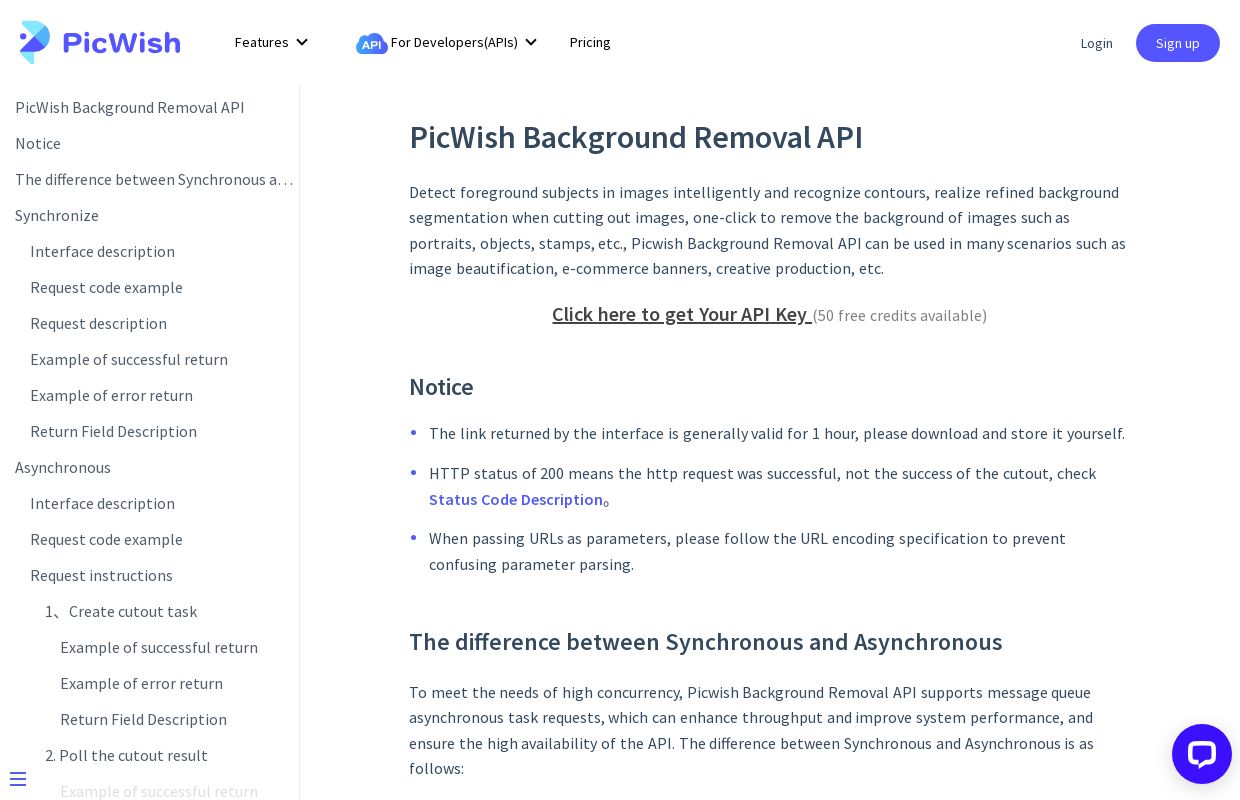Image resolution: width=1240 pixels, height=800 pixels.
Task: Open Example of successful return under Synchronize
Action: point(129,359)
